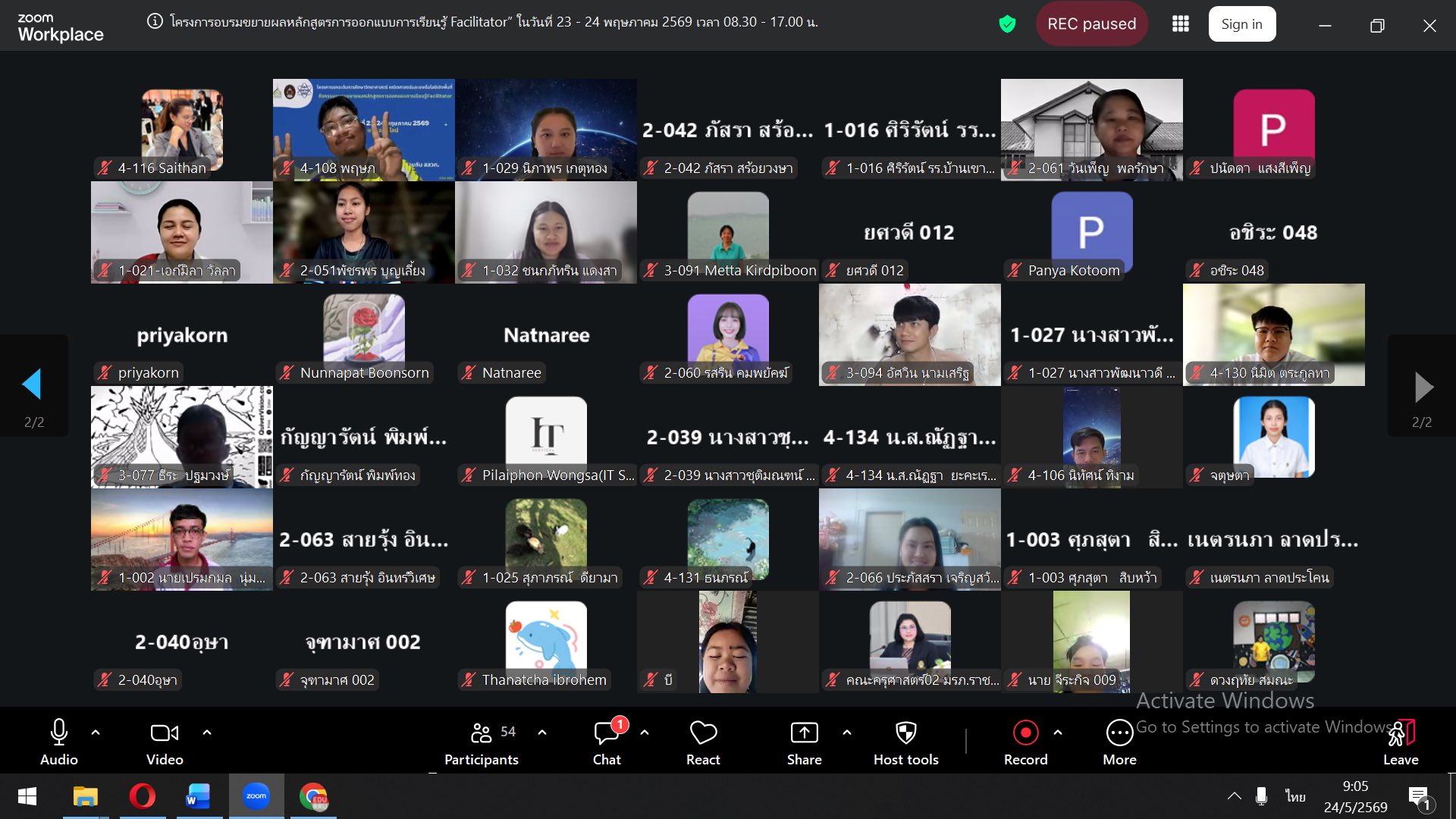Screen dimensions: 1456x819
Task: Open the Windows Start menu
Action: coord(27,796)
